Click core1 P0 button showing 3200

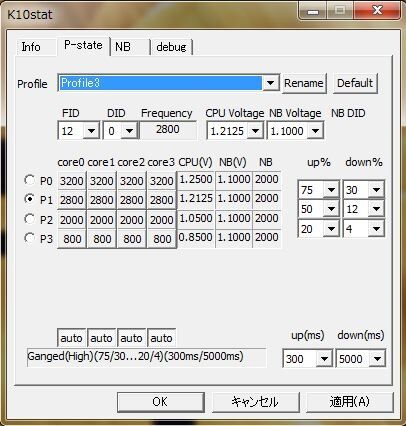pyautogui.click(x=102, y=181)
